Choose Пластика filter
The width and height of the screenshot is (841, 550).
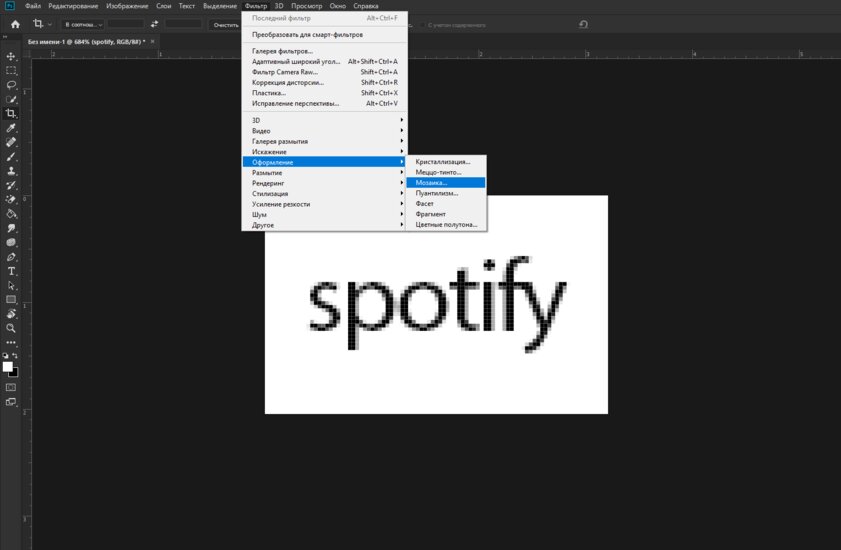[x=324, y=93]
